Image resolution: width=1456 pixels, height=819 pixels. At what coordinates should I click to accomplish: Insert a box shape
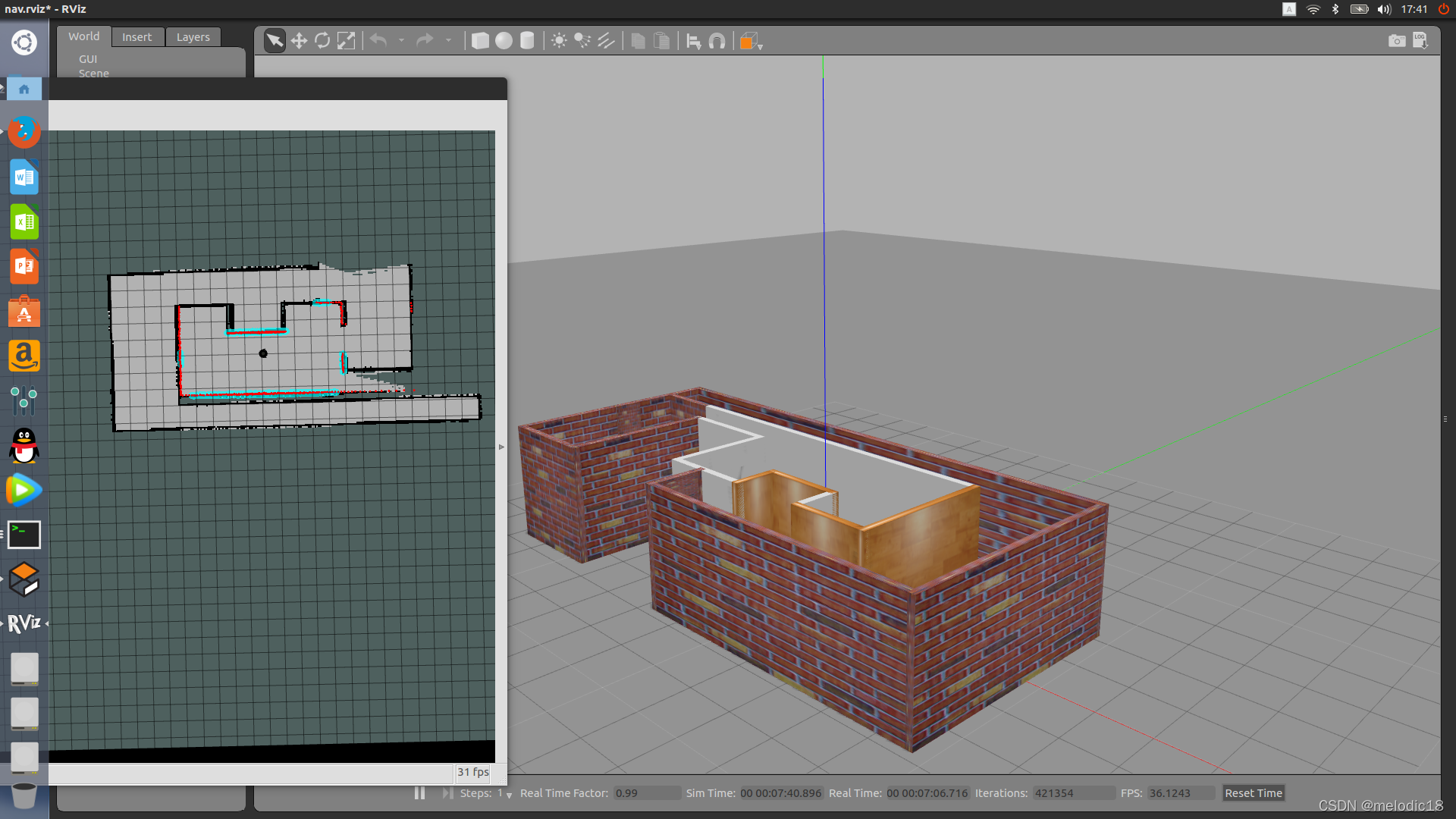click(x=480, y=41)
